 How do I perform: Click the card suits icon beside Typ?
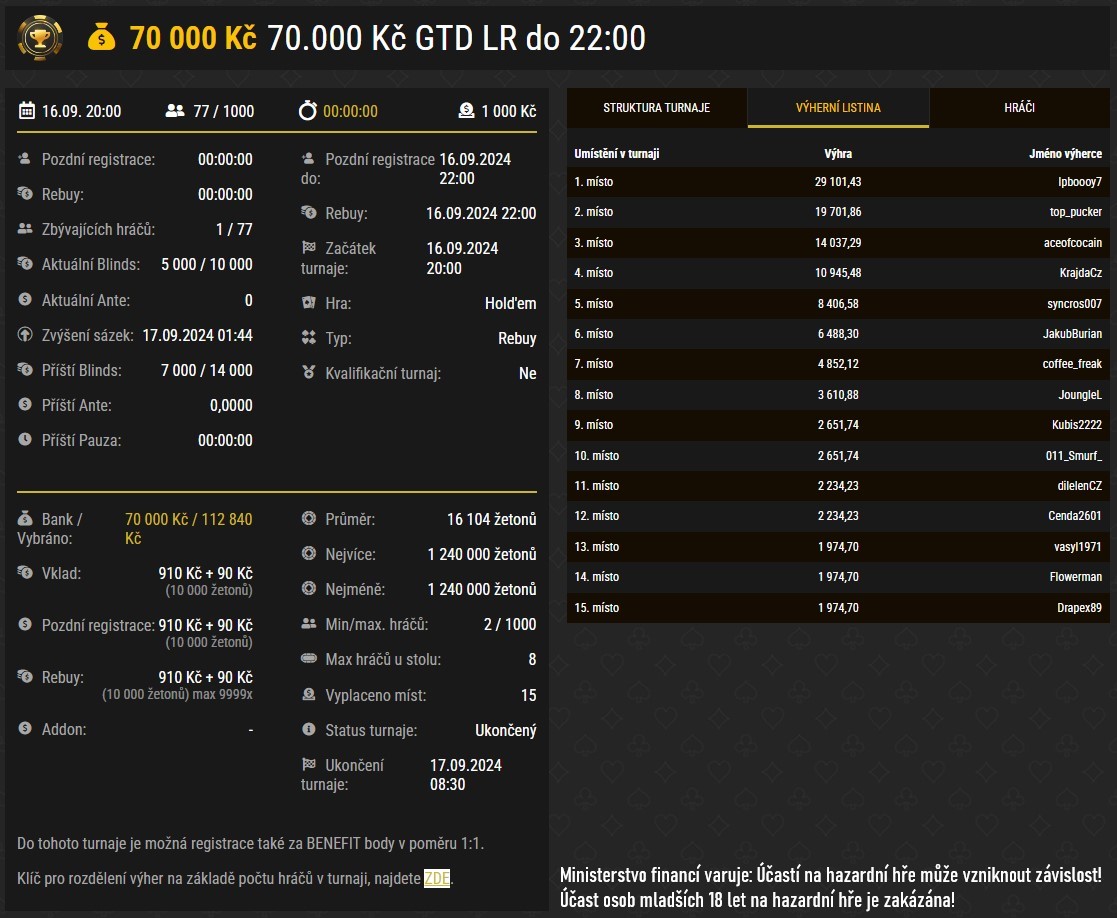coord(308,338)
